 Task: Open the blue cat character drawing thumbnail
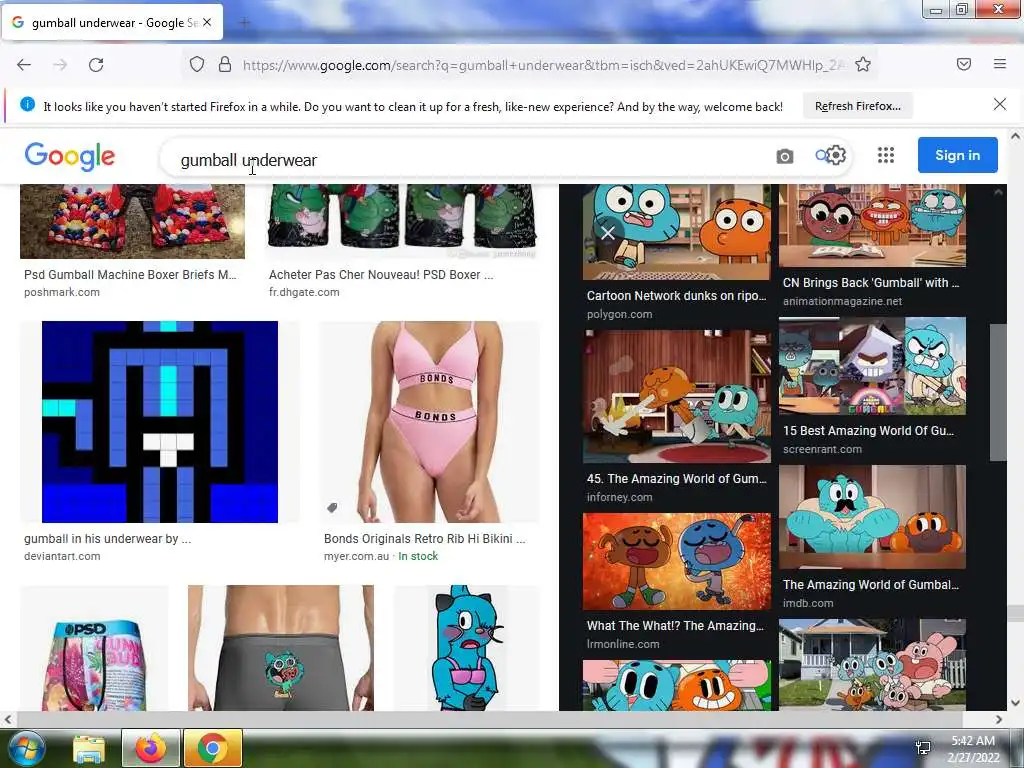click(x=466, y=648)
